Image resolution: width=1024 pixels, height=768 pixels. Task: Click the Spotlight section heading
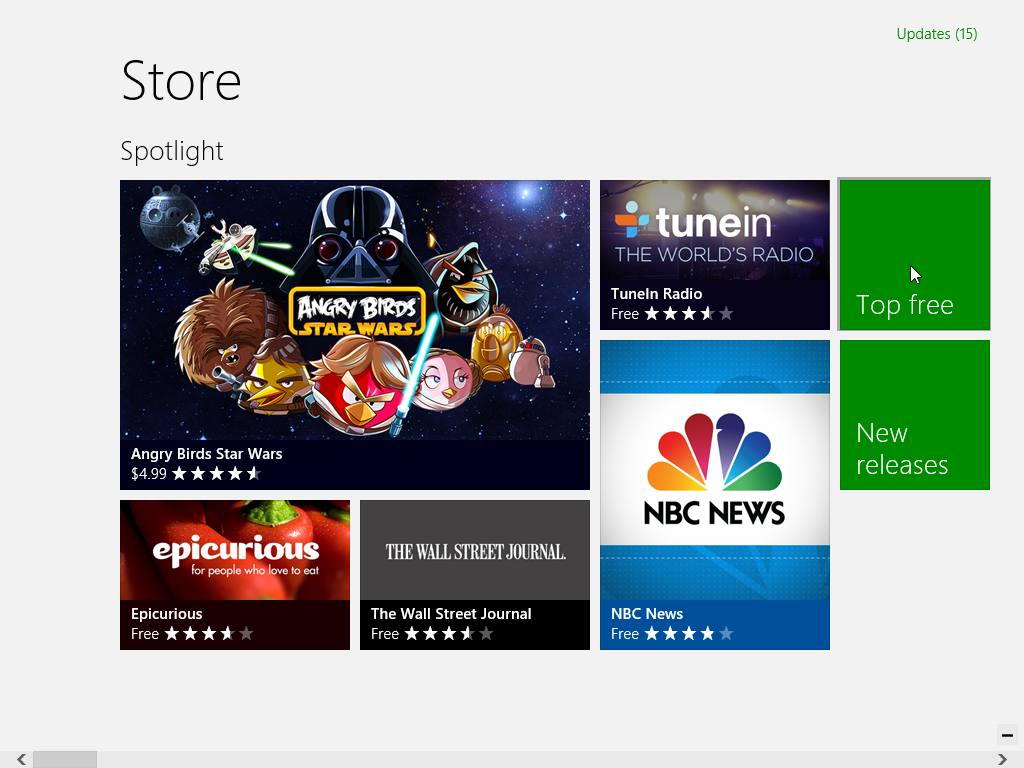click(172, 151)
